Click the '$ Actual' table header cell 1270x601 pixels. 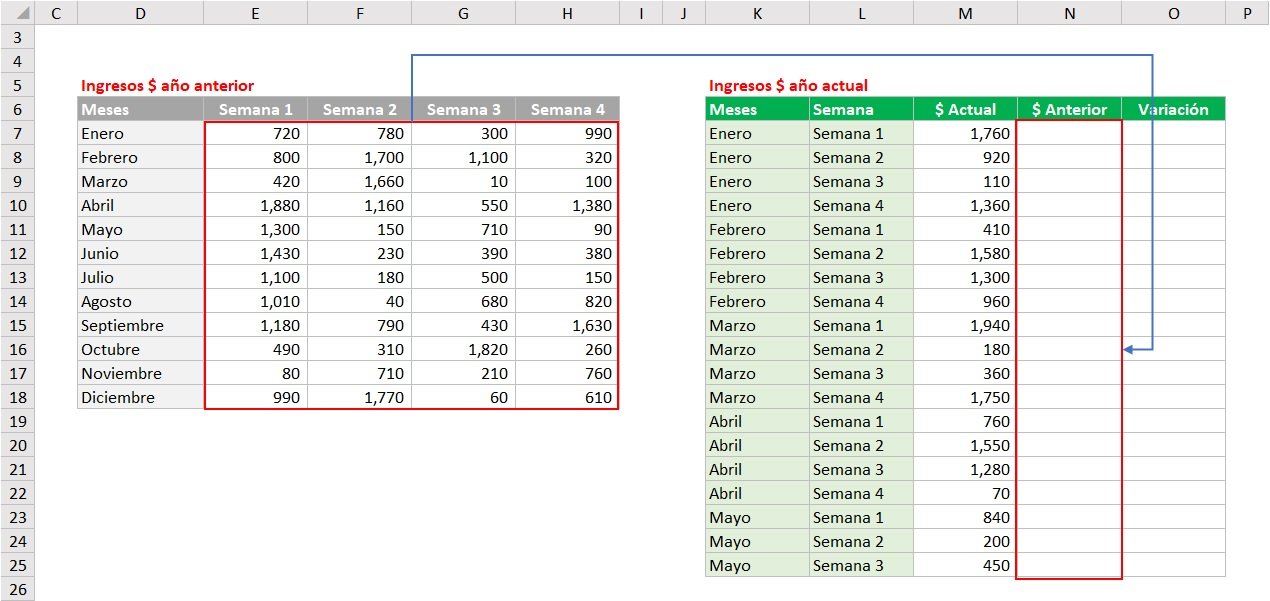pos(965,109)
